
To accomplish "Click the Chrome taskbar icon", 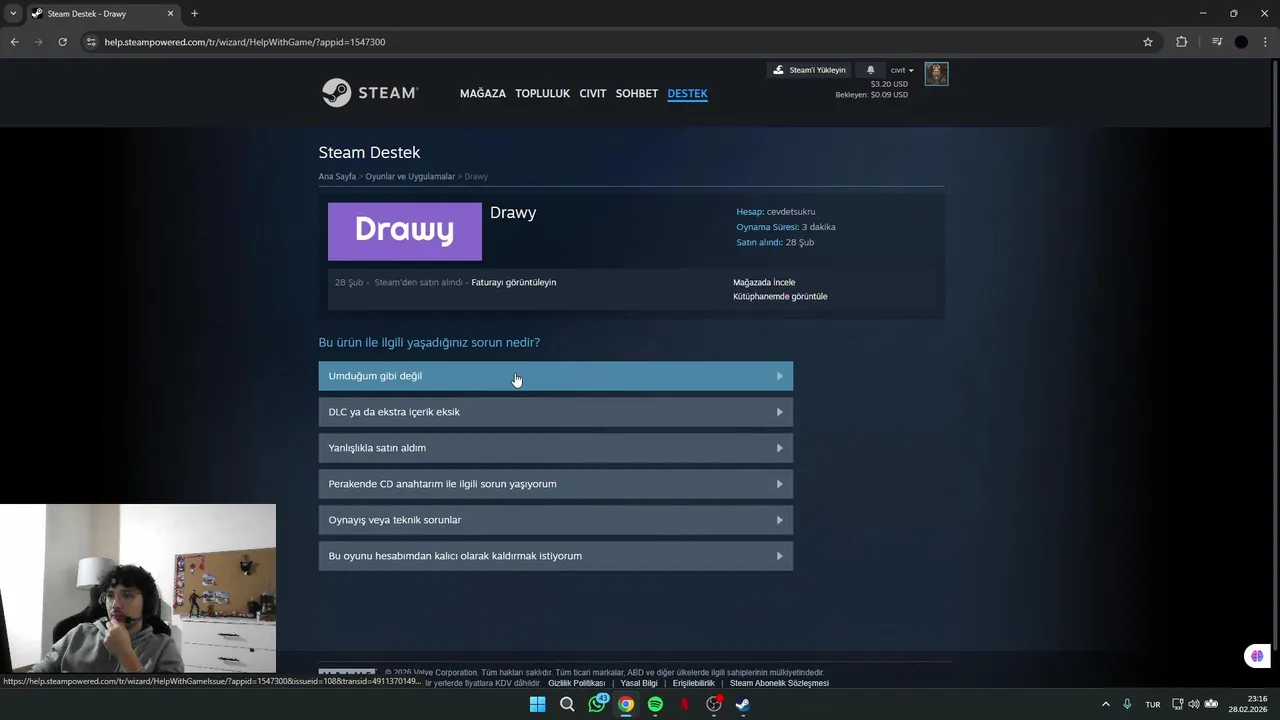I will 626,704.
